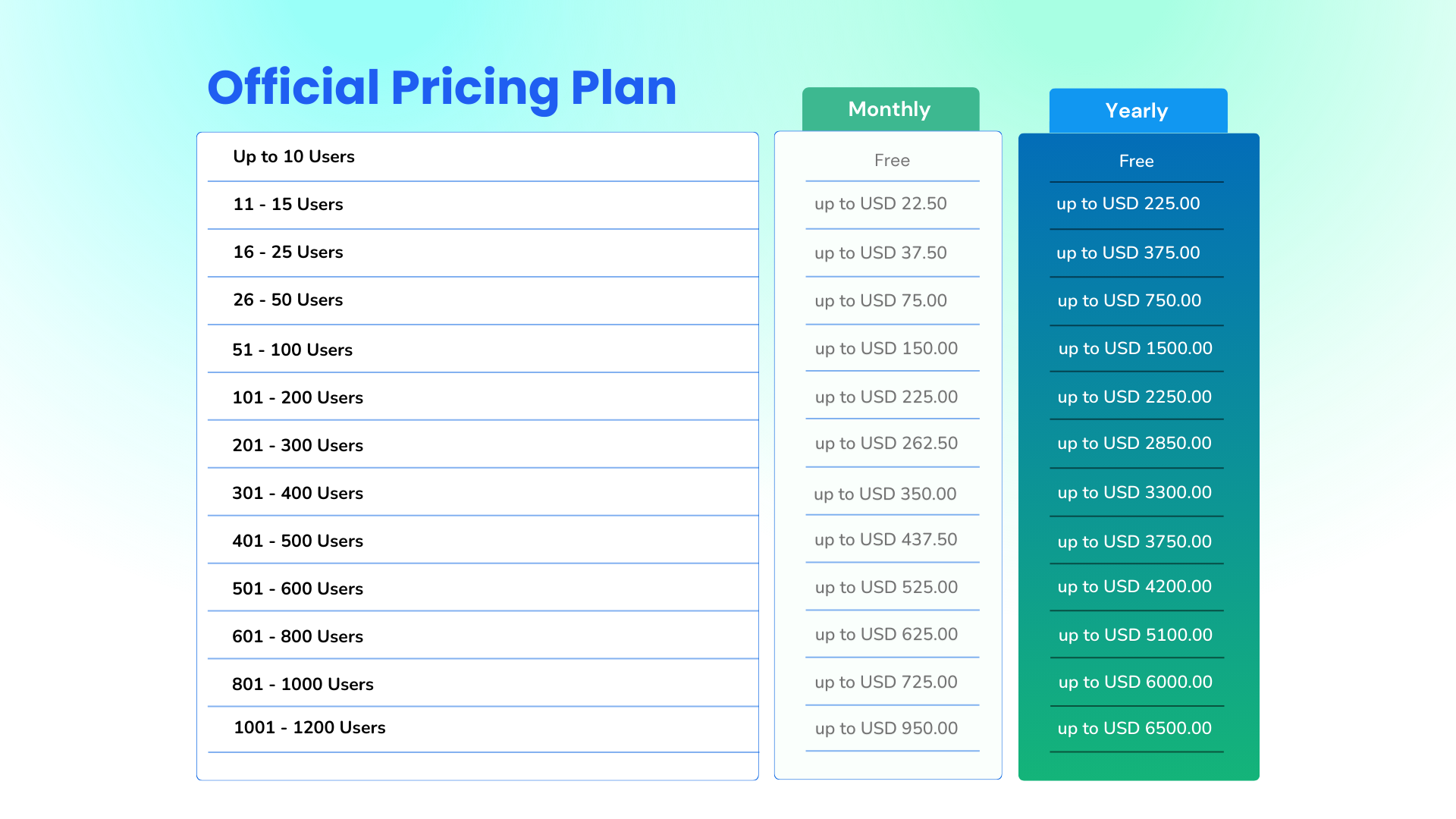Select yearly price up to USD 375.00
Viewport: 1456px width, 819px height.
1128,253
